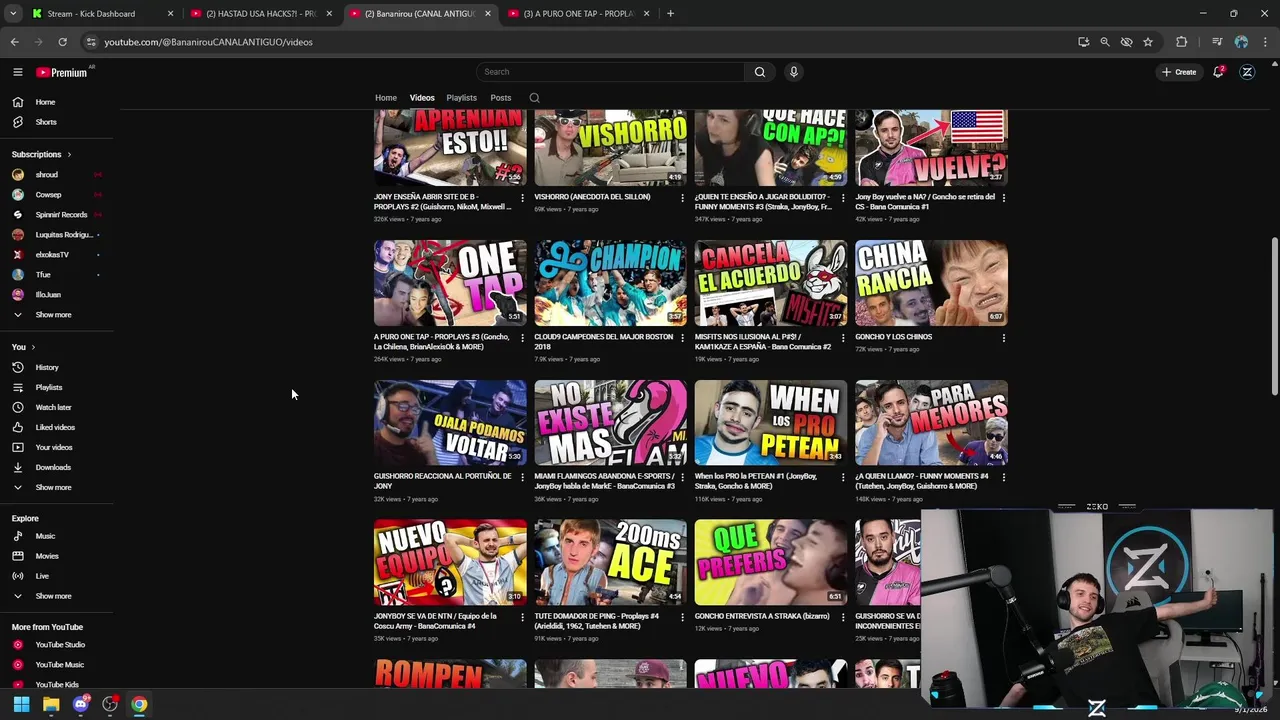
Task: Open Windows Start menu
Action: click(x=21, y=704)
